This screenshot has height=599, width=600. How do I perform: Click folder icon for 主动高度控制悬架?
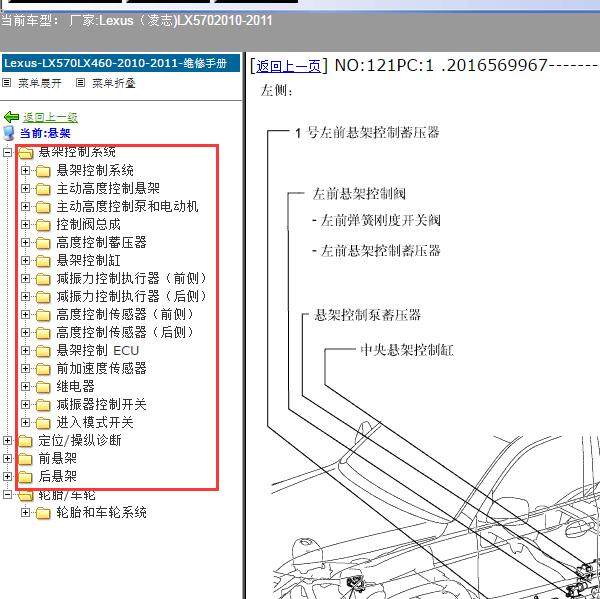coord(43,189)
